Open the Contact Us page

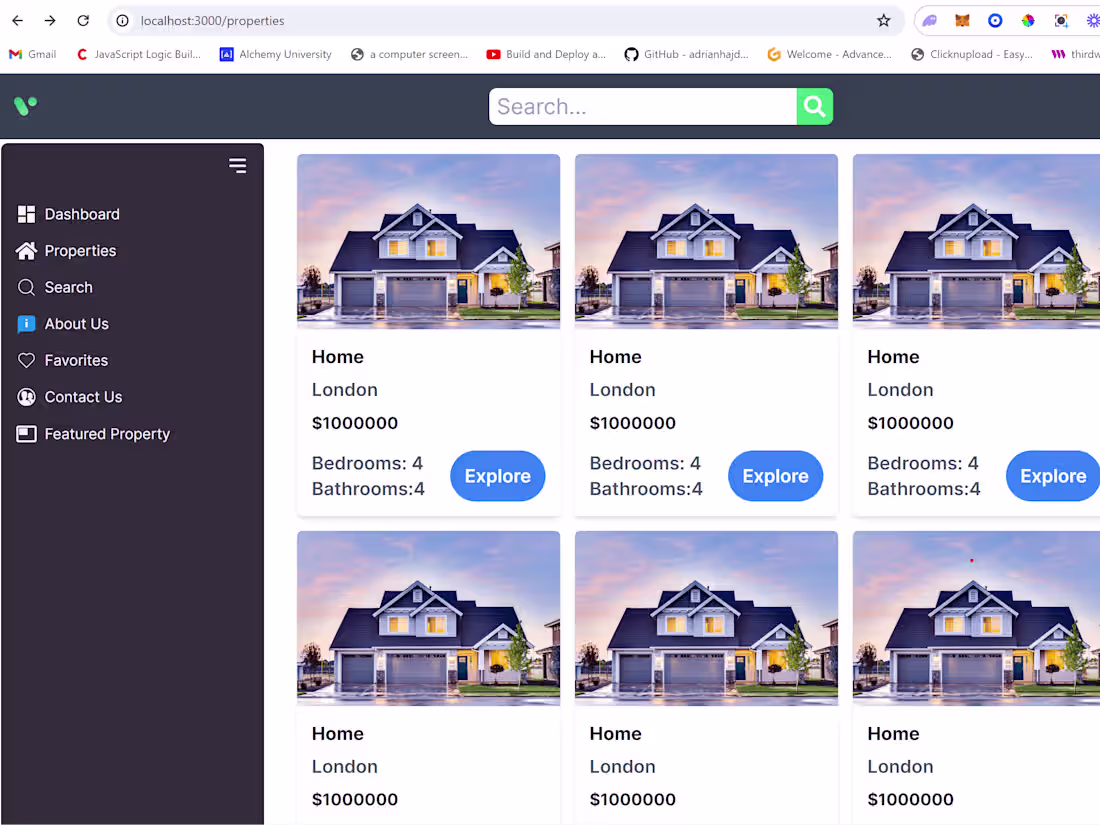[x=82, y=397]
